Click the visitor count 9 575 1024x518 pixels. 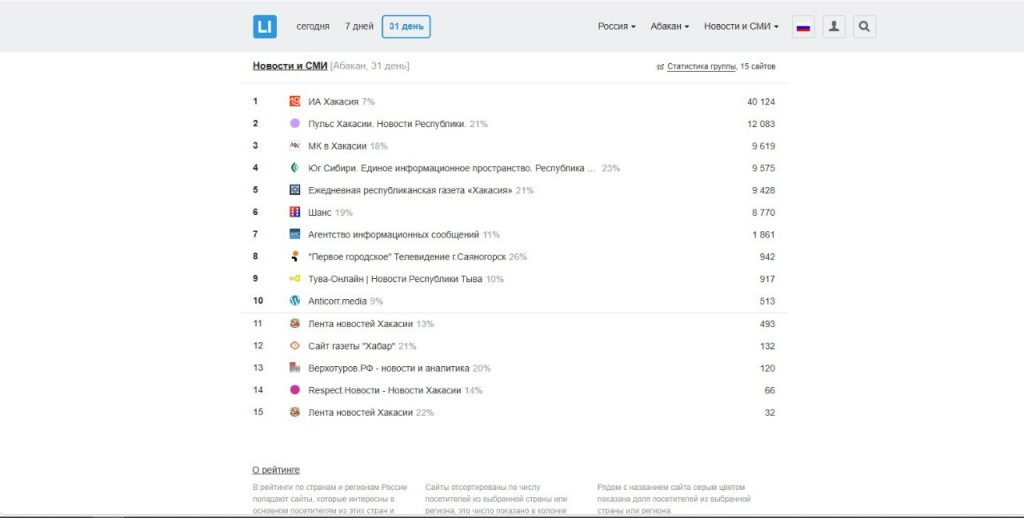(x=763, y=169)
